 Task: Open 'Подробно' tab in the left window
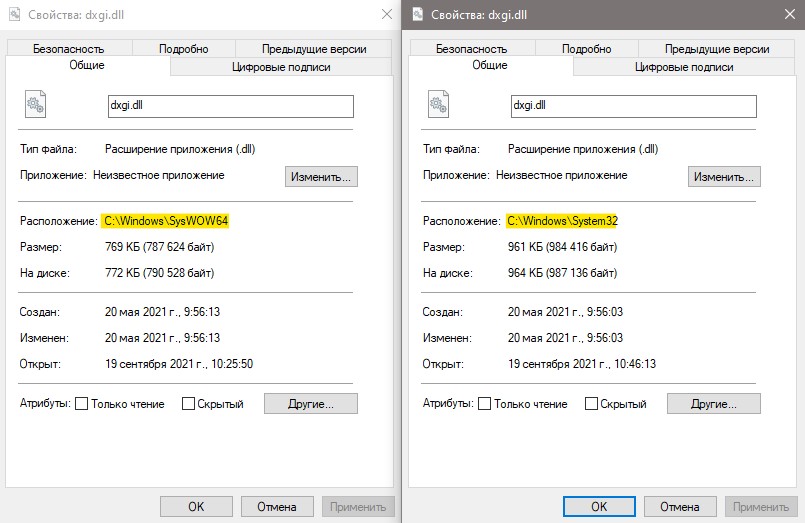(x=184, y=49)
